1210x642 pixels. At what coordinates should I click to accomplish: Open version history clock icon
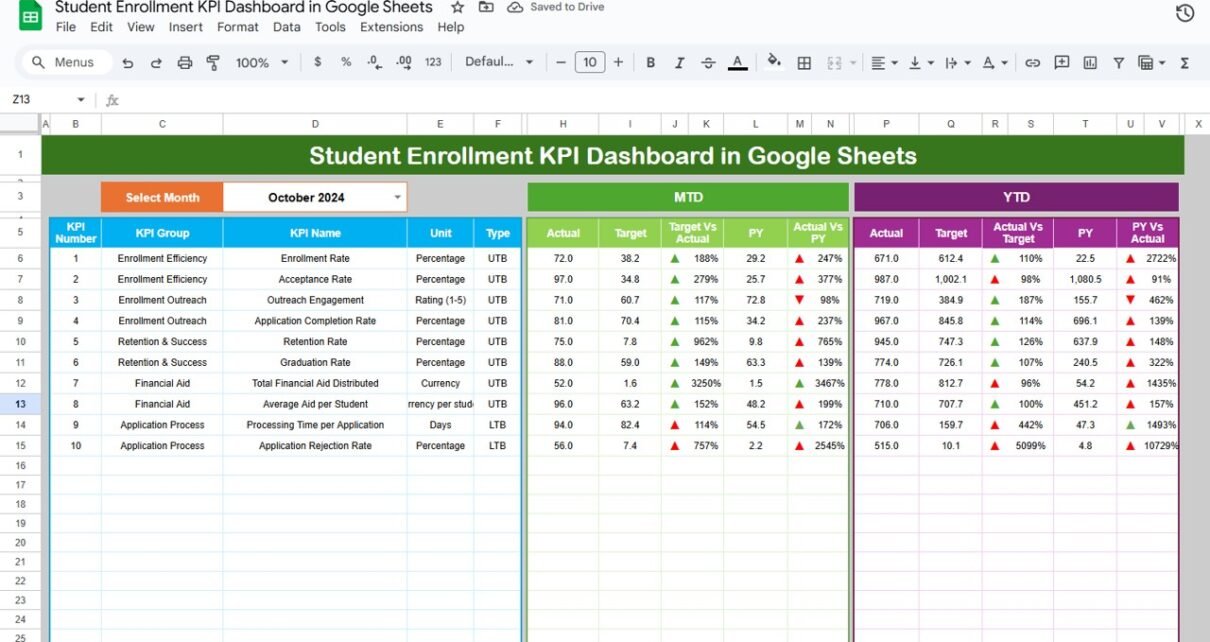pos(1184,13)
